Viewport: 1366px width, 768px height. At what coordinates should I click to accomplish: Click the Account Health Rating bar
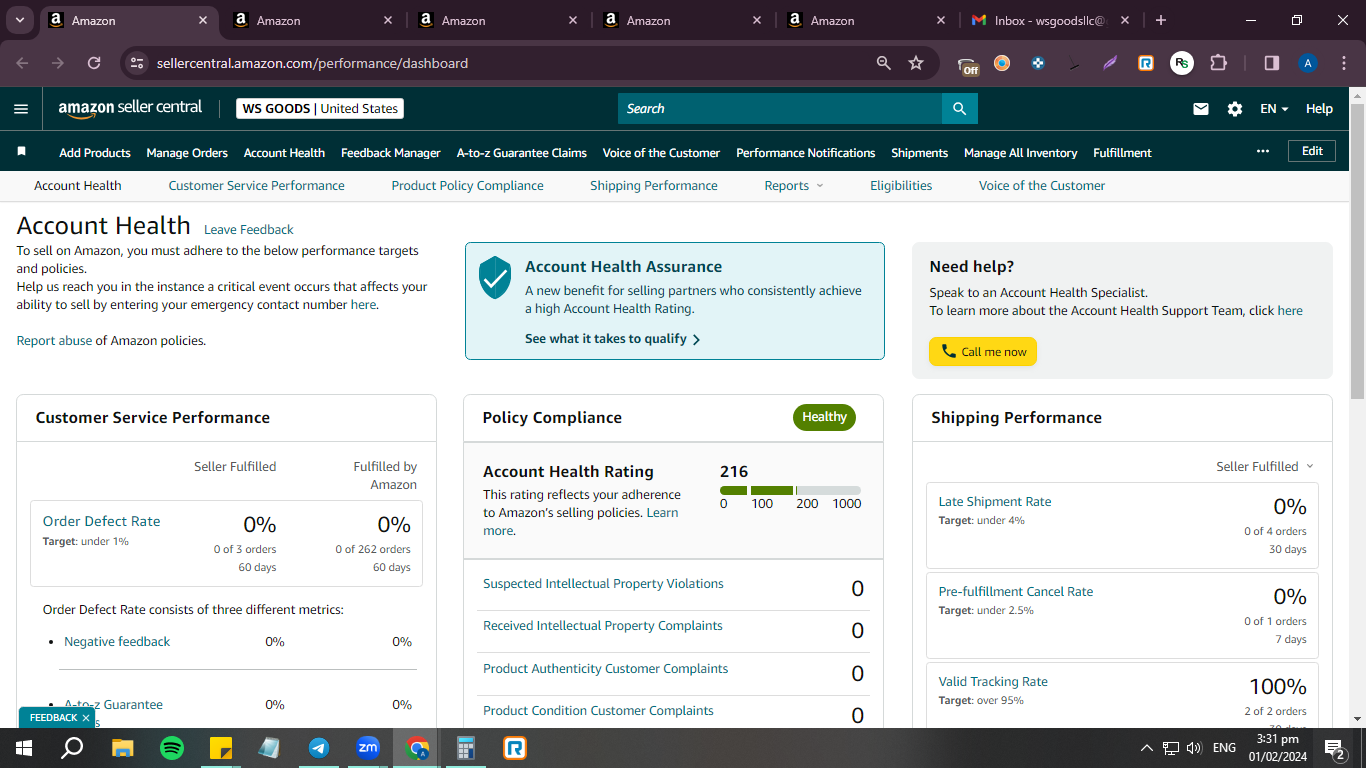pyautogui.click(x=790, y=490)
